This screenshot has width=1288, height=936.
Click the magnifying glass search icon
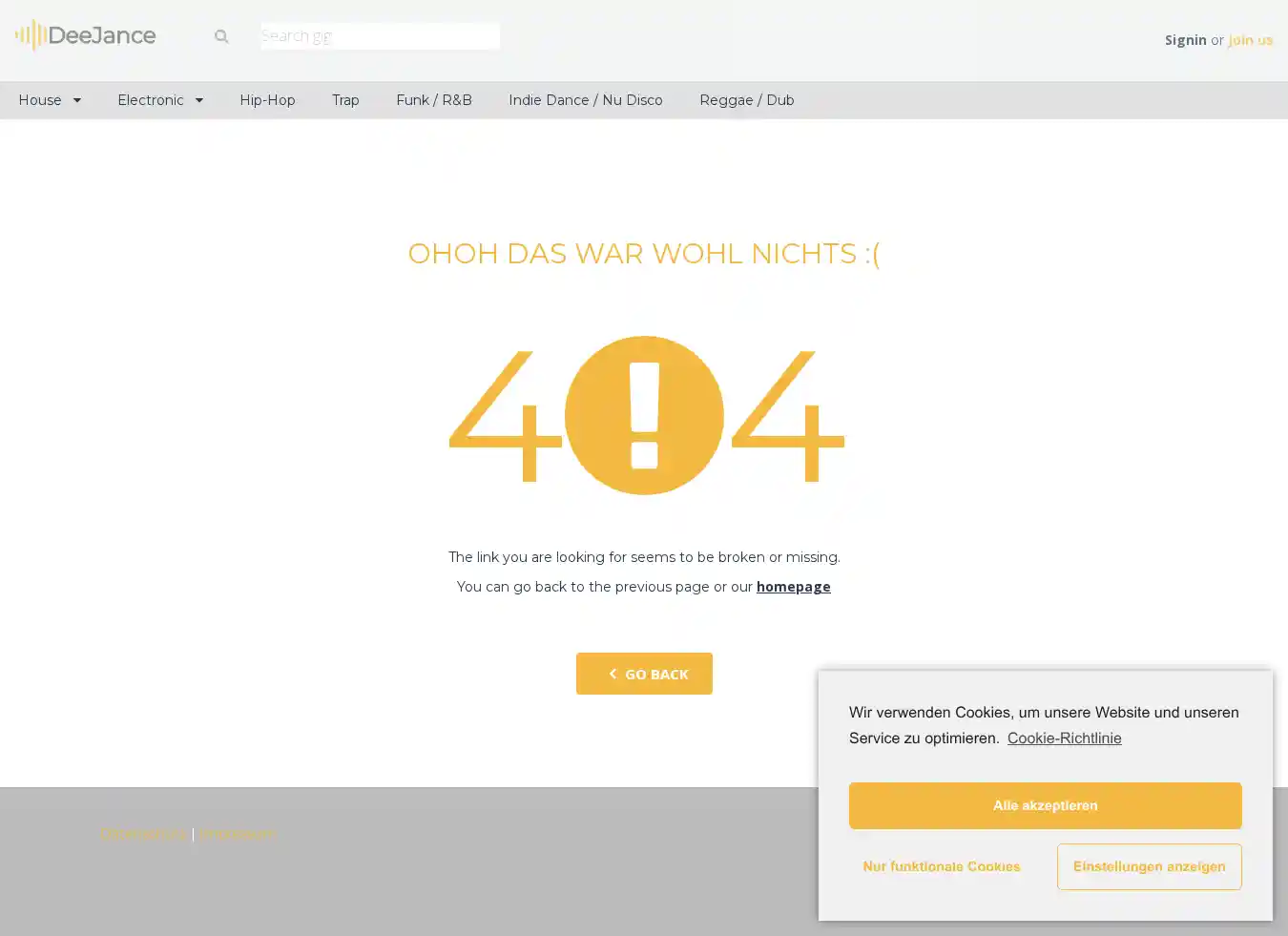click(x=221, y=36)
